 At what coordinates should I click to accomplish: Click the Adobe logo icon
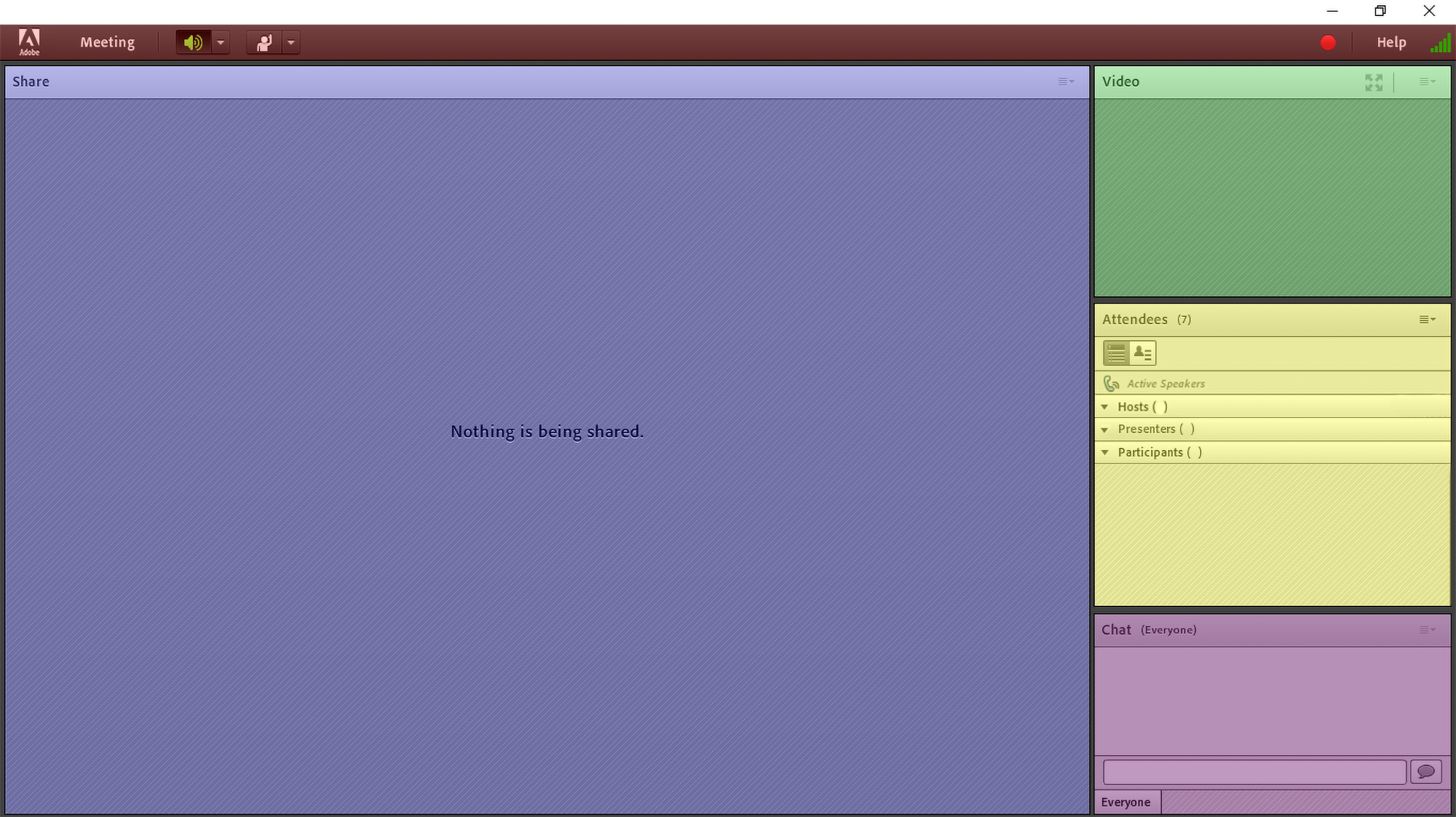[x=29, y=42]
